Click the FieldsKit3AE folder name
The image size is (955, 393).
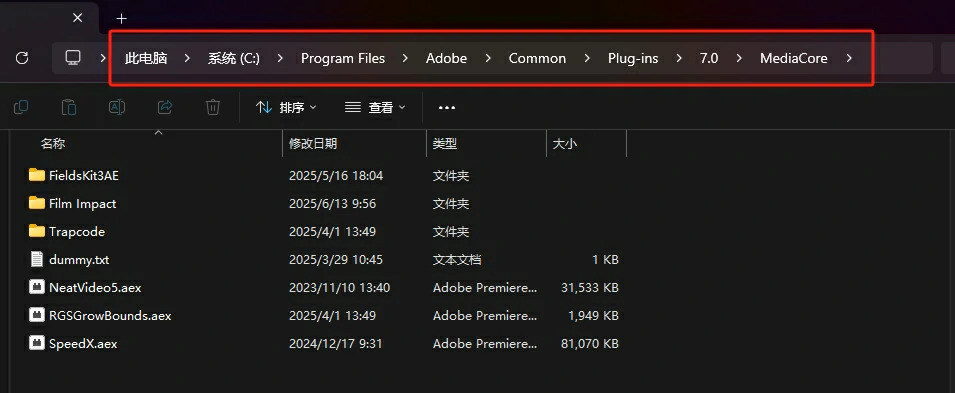coord(84,176)
